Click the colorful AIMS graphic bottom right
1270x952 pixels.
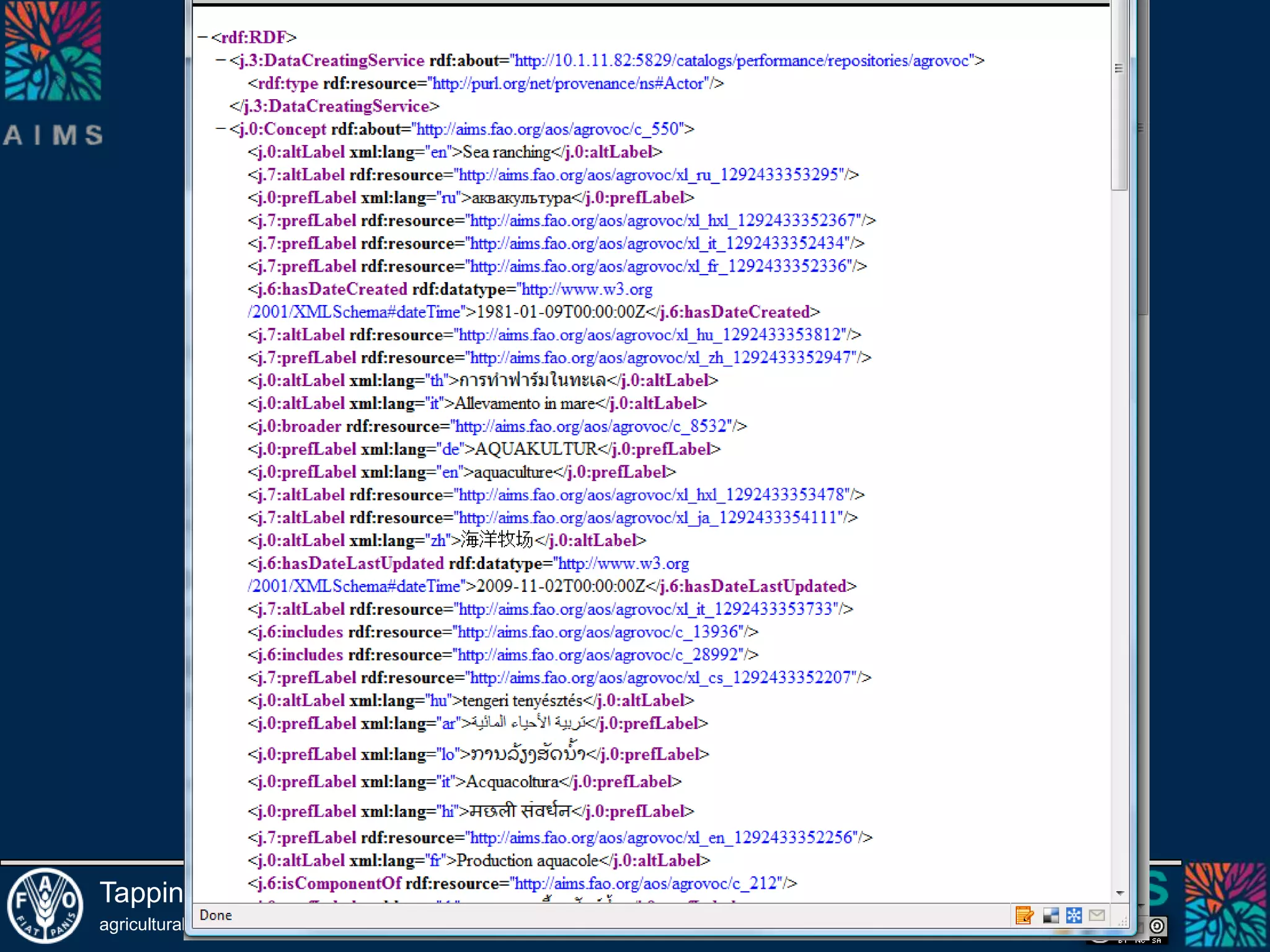coord(1225,906)
